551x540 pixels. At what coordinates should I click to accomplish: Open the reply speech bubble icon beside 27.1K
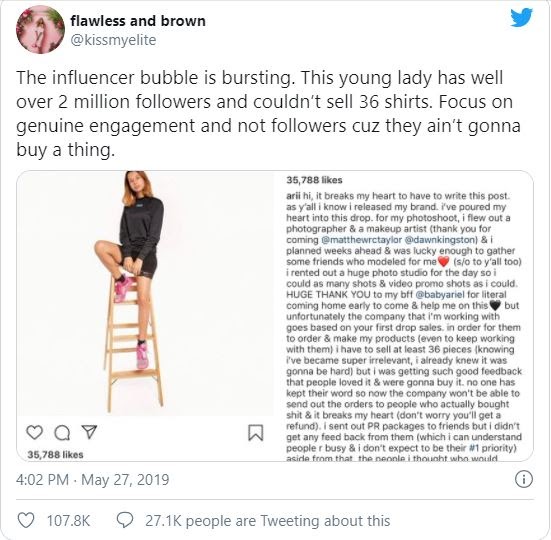[125, 520]
